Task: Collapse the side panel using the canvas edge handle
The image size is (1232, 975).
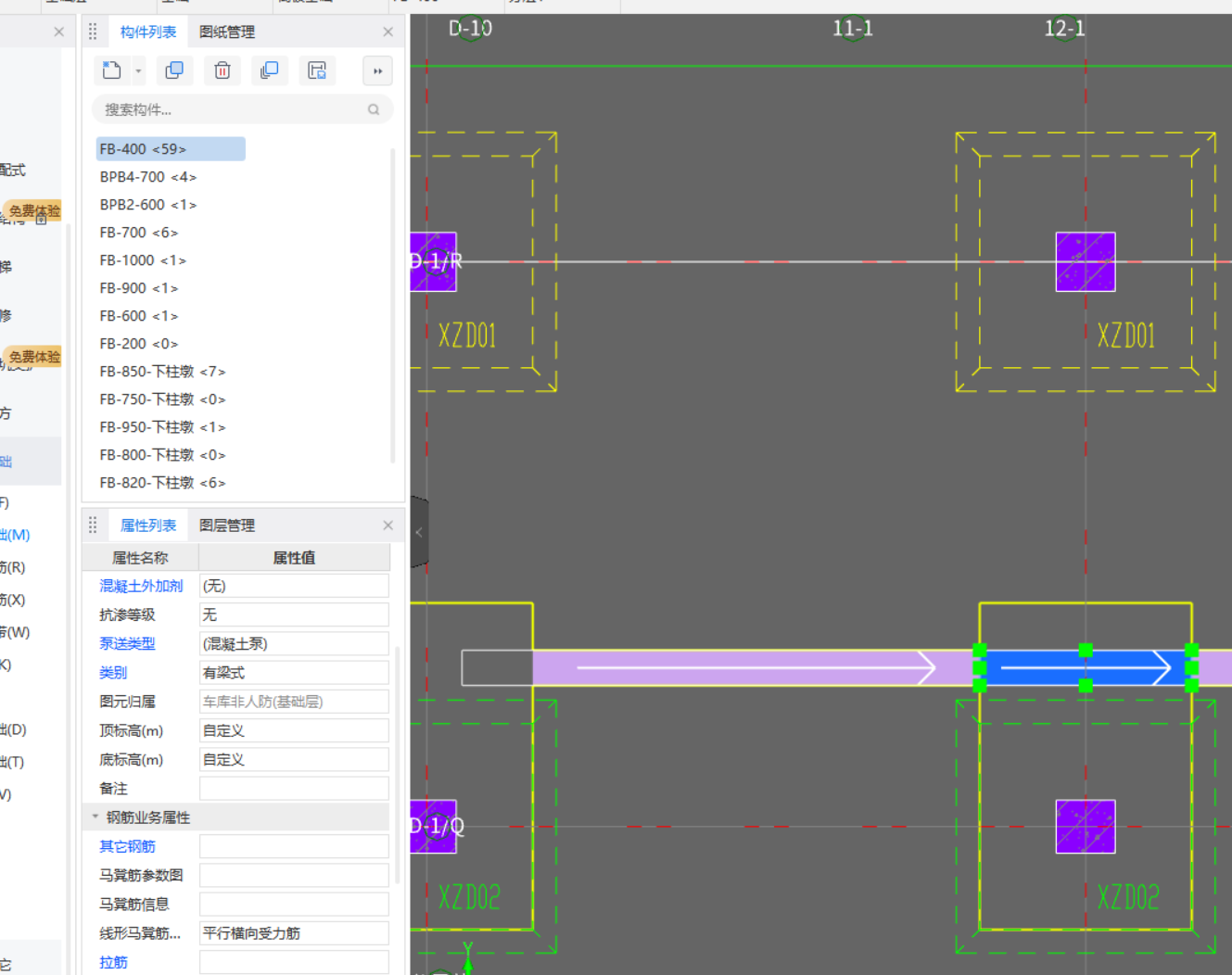Action: pos(419,532)
